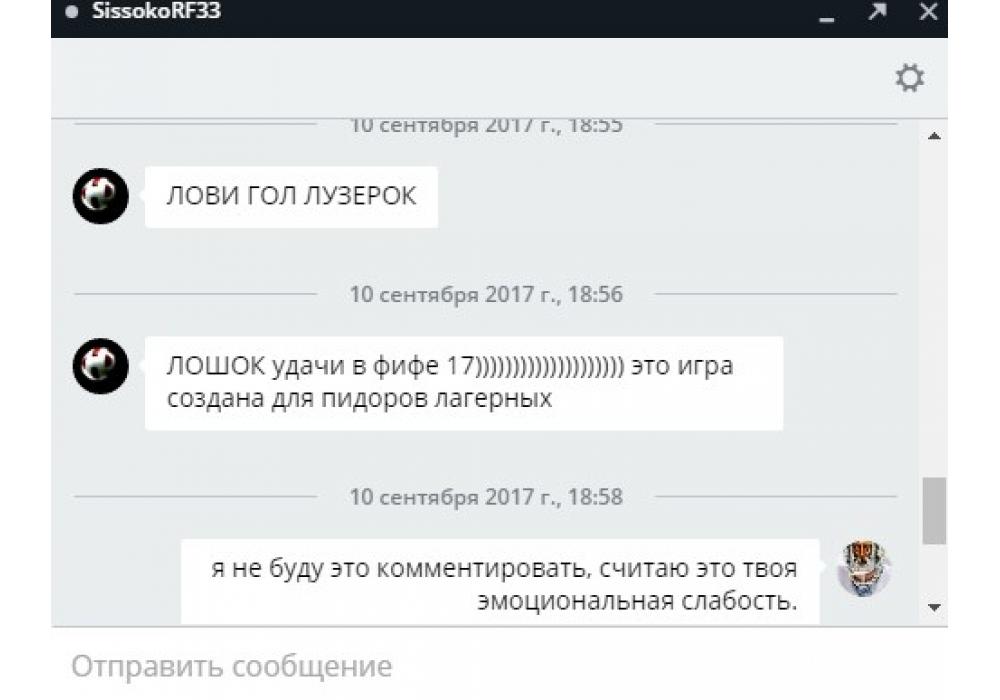Image resolution: width=1000 pixels, height=700 pixels.
Task: Select the reply я не буду это комментировать
Action: coord(500,582)
